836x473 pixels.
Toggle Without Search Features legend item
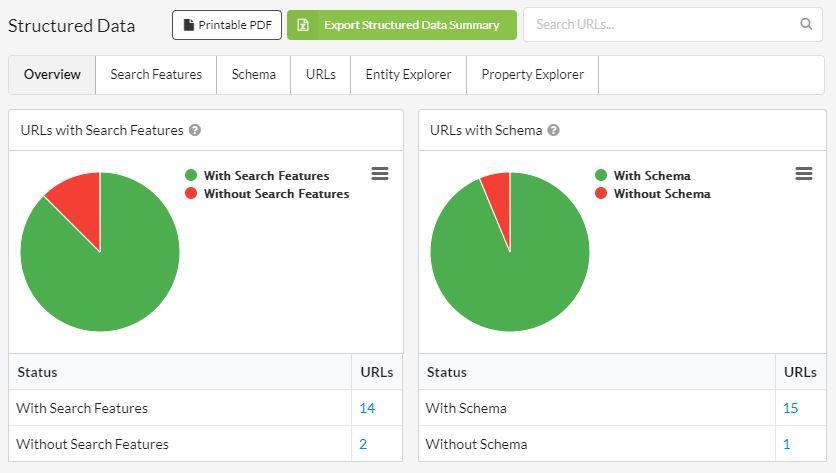point(267,194)
